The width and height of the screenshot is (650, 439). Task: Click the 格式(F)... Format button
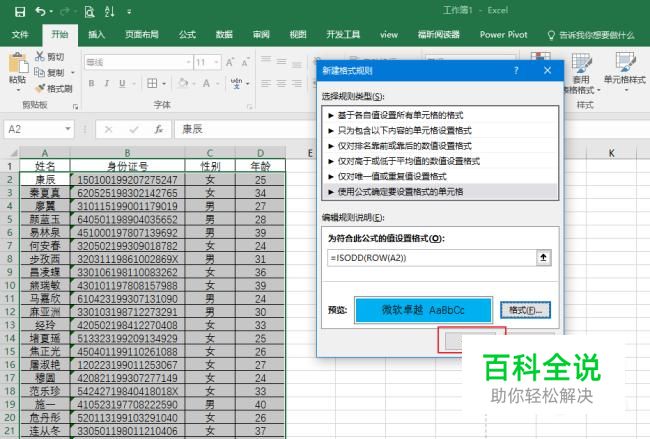coord(525,310)
